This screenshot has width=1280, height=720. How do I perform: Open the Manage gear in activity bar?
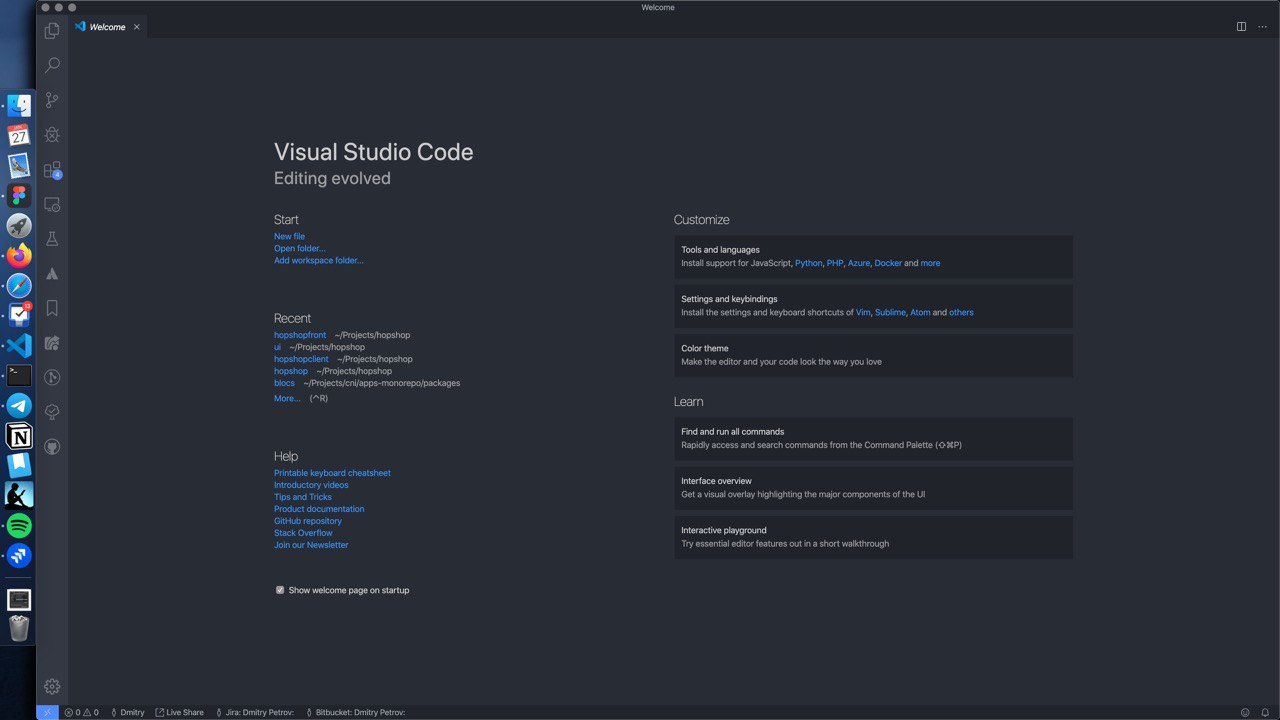point(52,686)
